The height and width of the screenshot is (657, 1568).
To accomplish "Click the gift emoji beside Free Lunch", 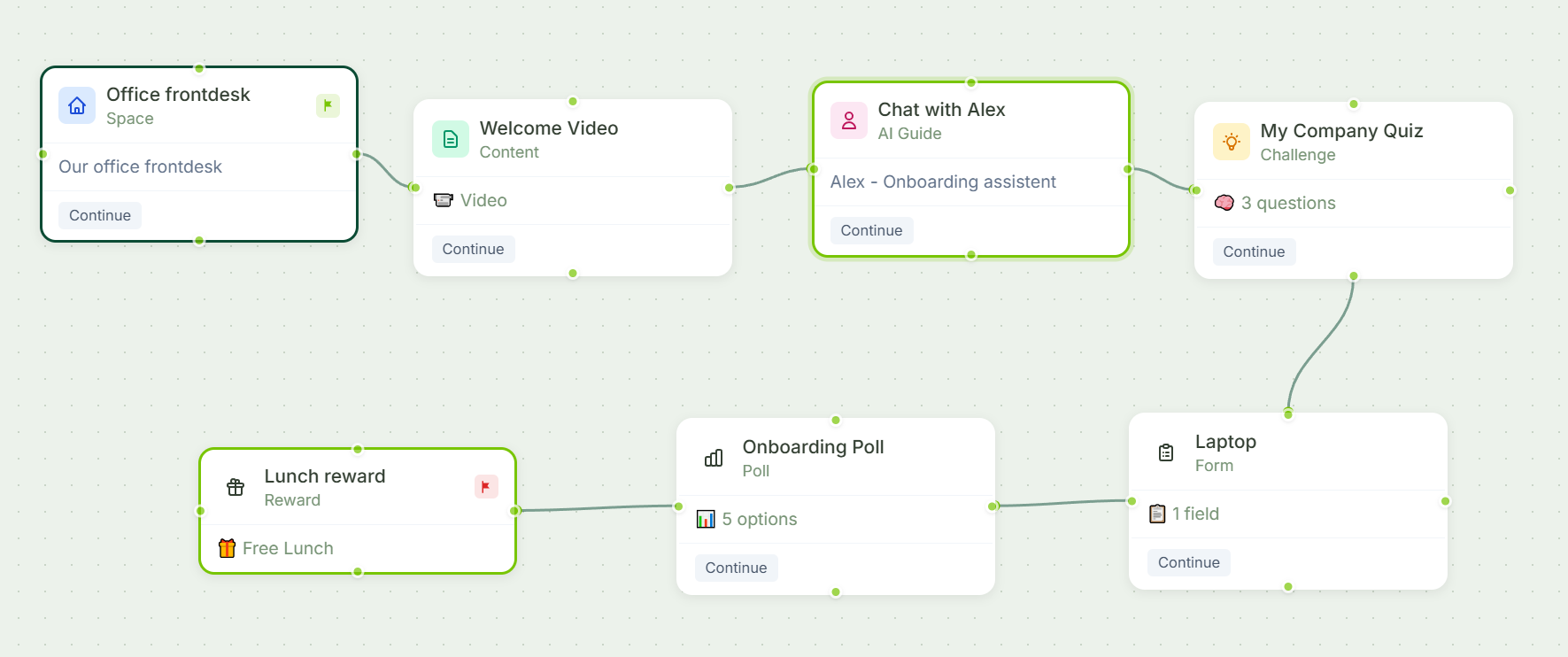I will [227, 547].
